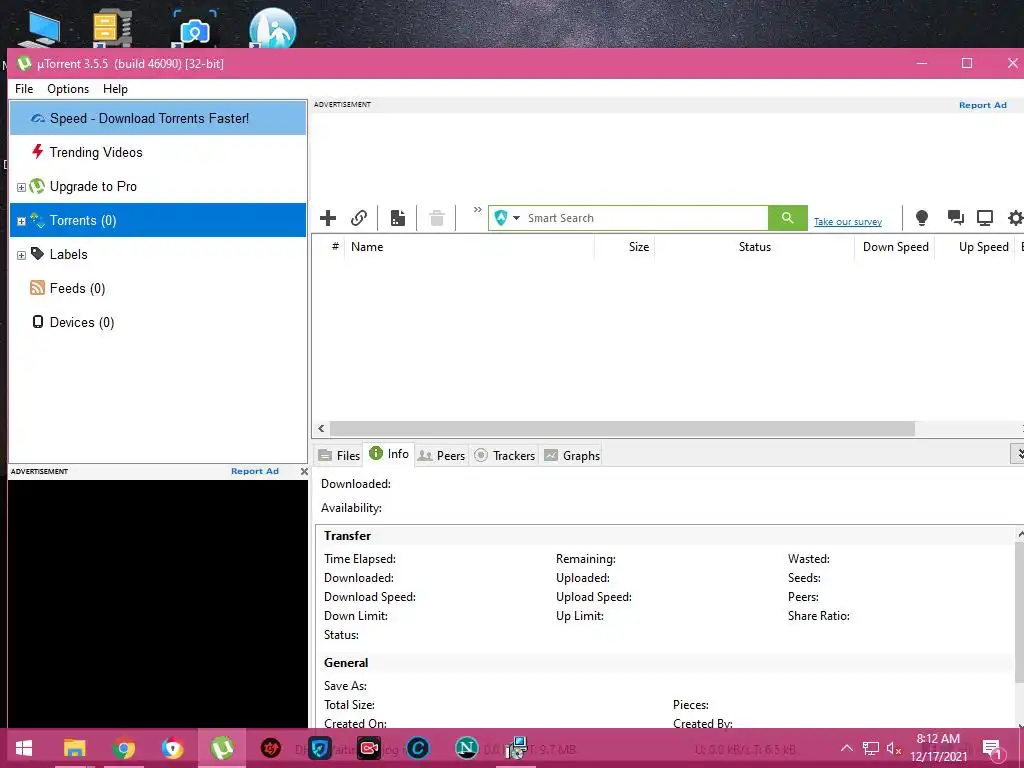Image resolution: width=1024 pixels, height=768 pixels.
Task: Switch to the Graphs tab
Action: (x=572, y=455)
